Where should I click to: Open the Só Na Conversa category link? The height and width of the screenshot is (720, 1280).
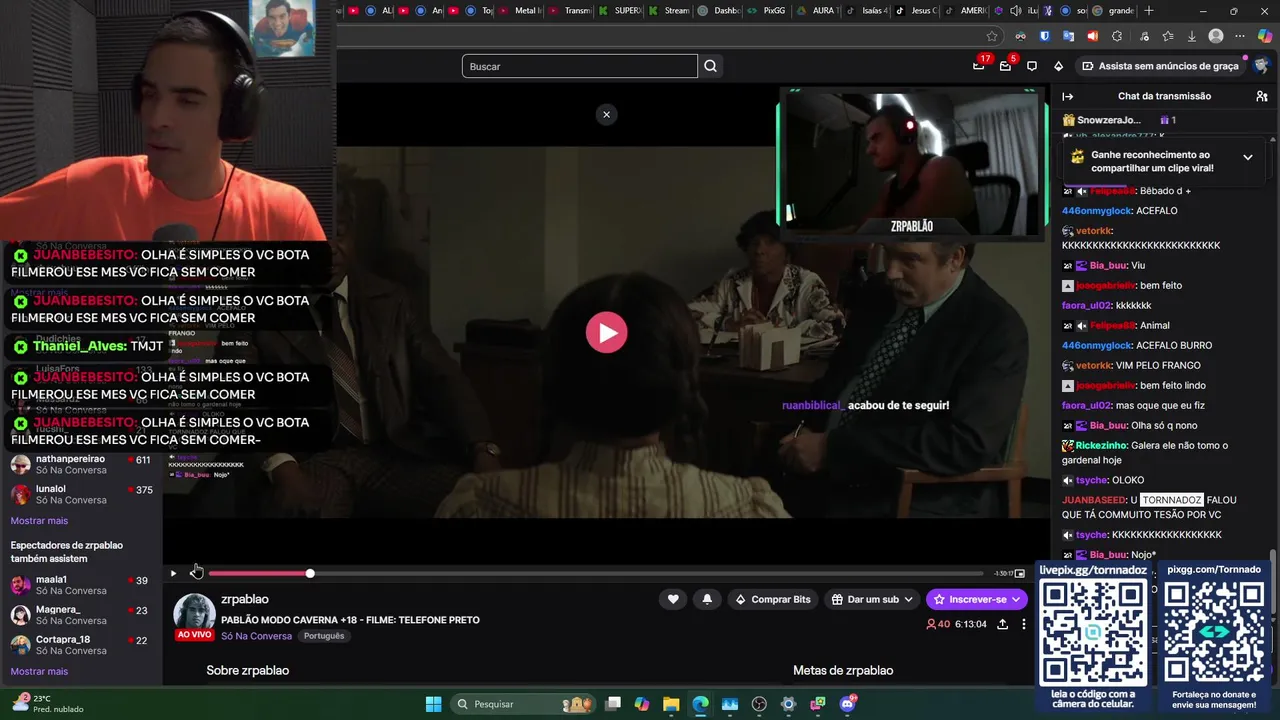coord(256,636)
